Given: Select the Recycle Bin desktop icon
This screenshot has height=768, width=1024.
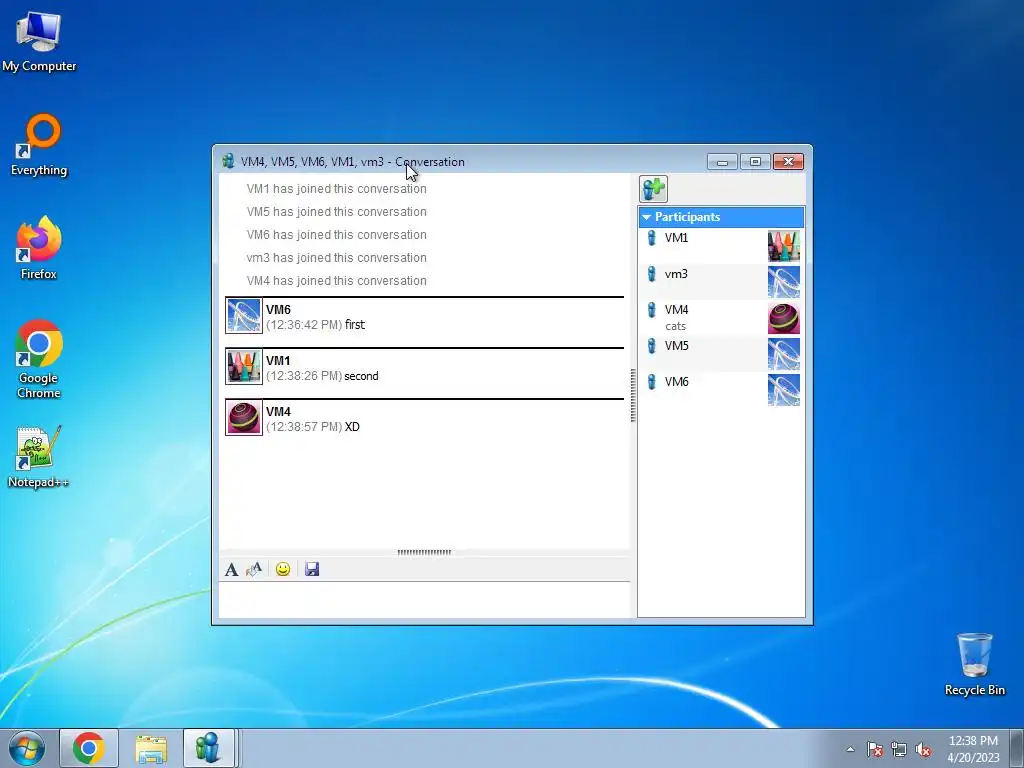Looking at the screenshot, I should (x=974, y=664).
